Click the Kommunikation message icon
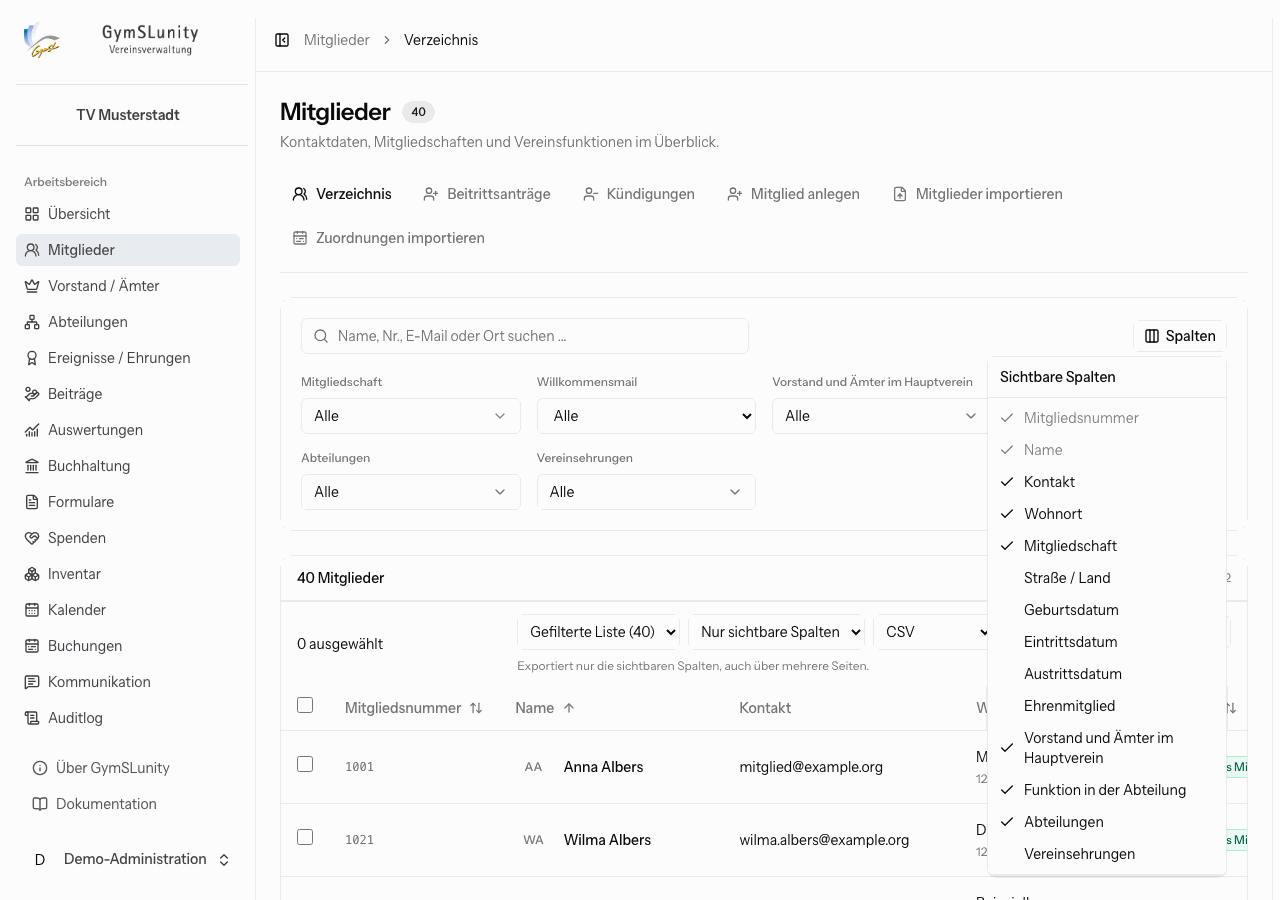This screenshot has width=1280, height=900. (32, 682)
